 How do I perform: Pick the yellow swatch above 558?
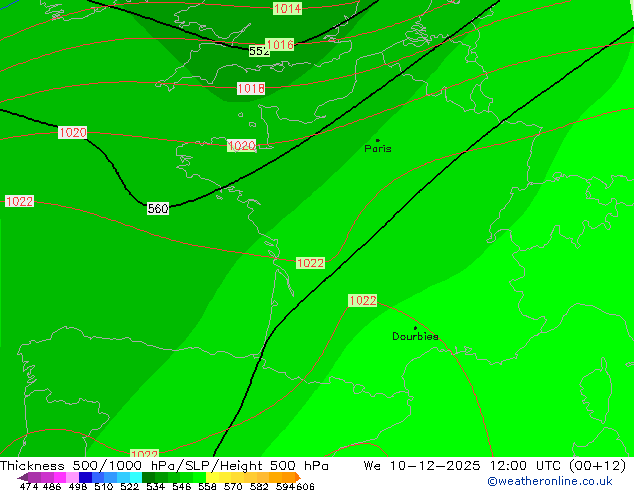click(212, 477)
